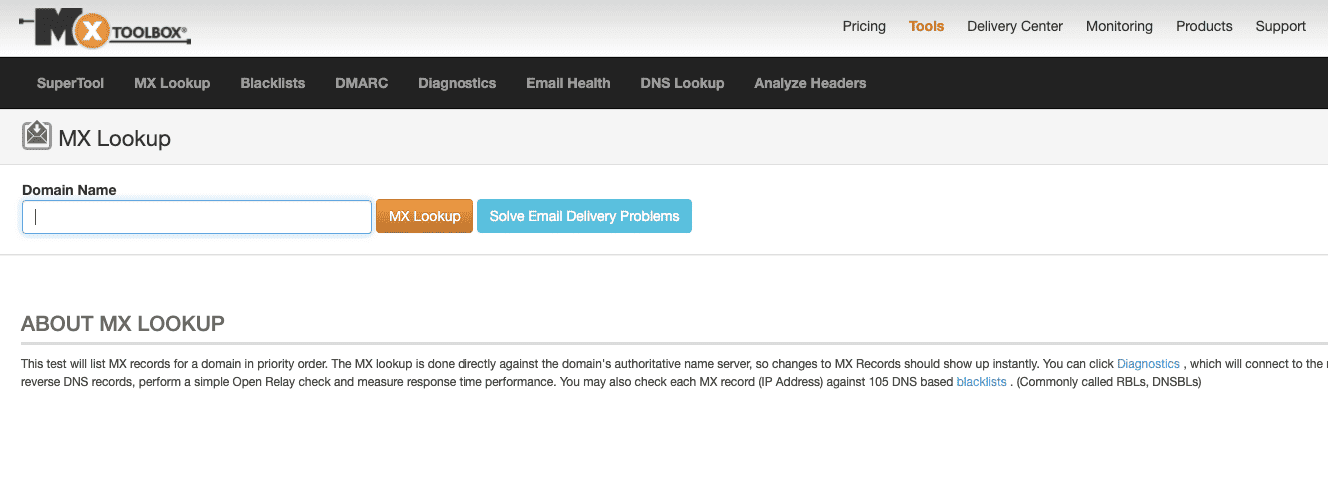Focus the Domain Name input field
This screenshot has height=479, width=1328.
(x=197, y=217)
